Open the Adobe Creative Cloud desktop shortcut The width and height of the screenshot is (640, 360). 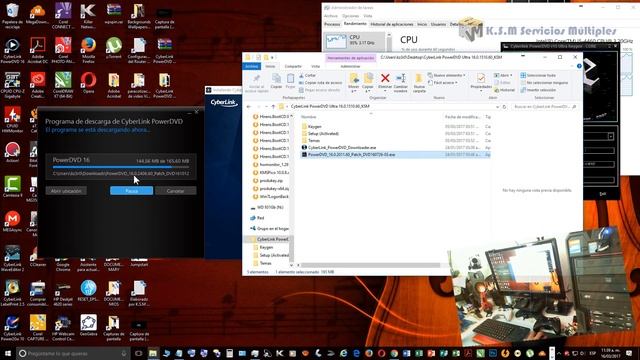pos(38,86)
